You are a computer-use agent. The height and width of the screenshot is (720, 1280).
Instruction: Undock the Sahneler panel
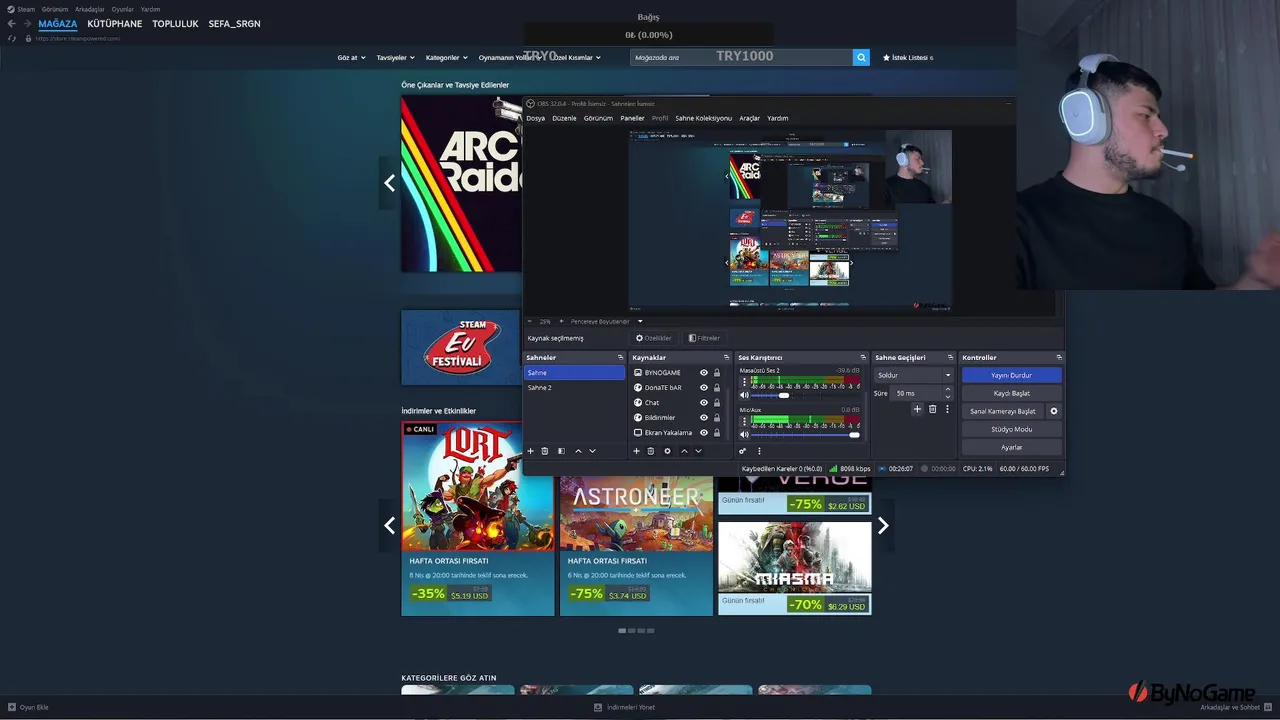click(620, 358)
